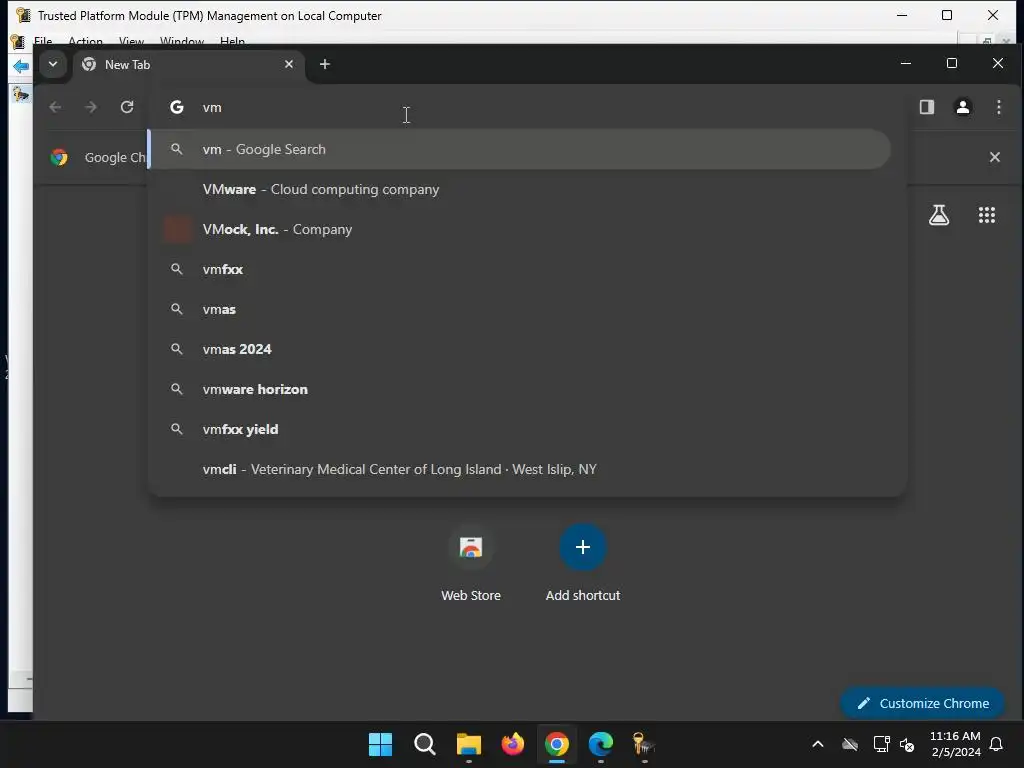
Task: Open Windows Start menu
Action: click(380, 744)
